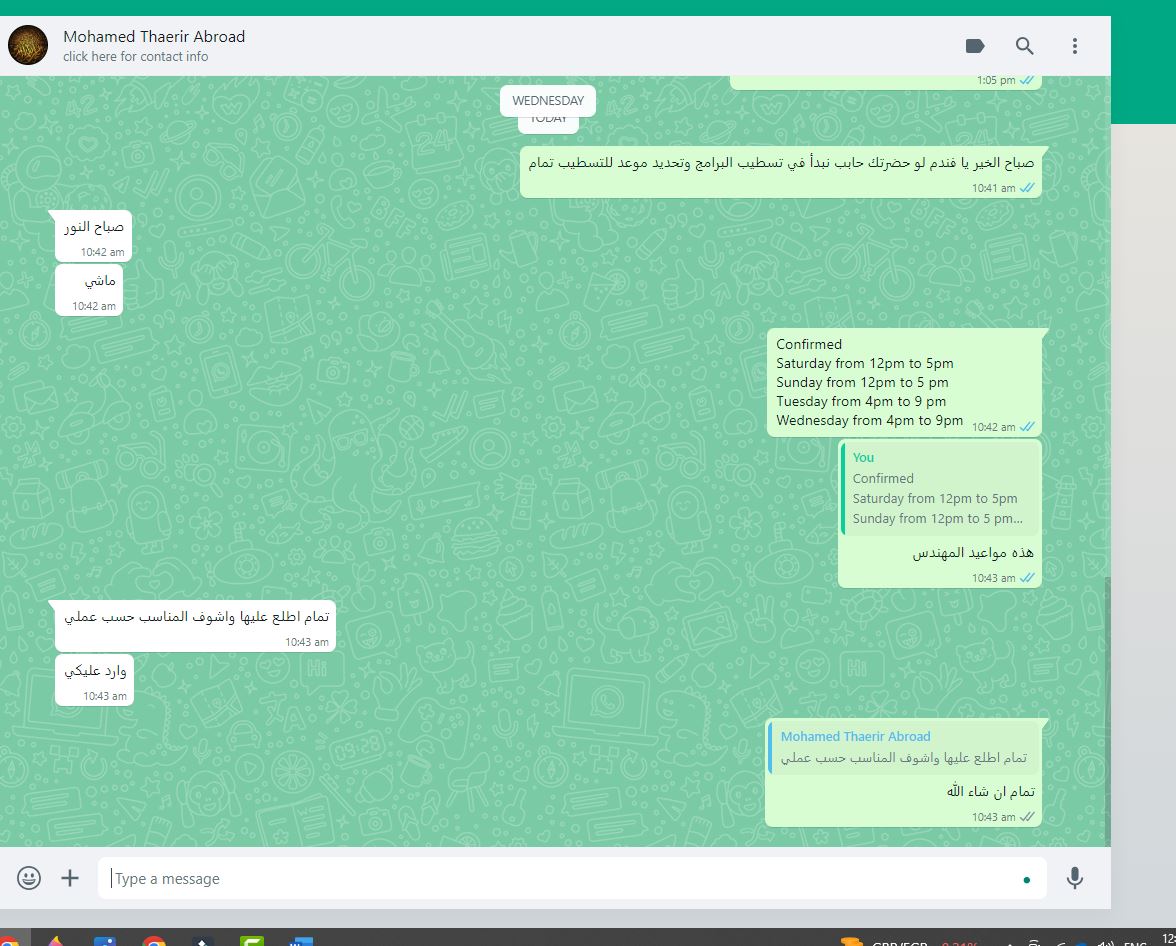Search within this chat using the magnifier
Image resolution: width=1176 pixels, height=946 pixels.
[1024, 46]
